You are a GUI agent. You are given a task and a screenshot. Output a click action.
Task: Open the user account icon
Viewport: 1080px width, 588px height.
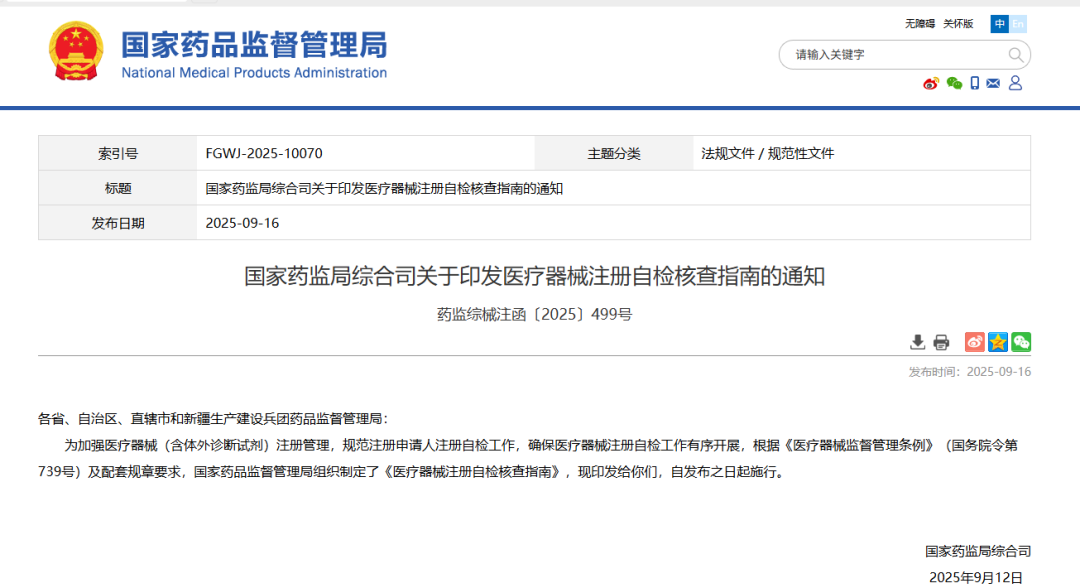click(x=1015, y=84)
